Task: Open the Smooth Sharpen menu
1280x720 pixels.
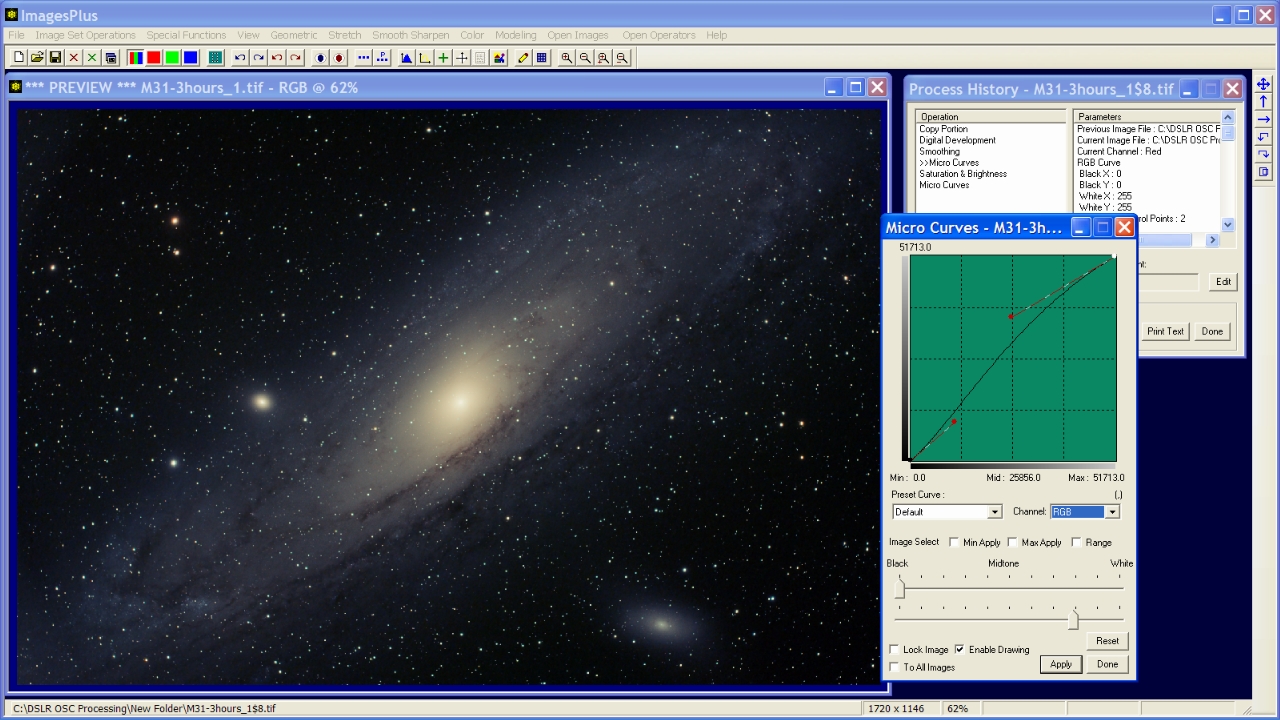Action: (x=411, y=35)
